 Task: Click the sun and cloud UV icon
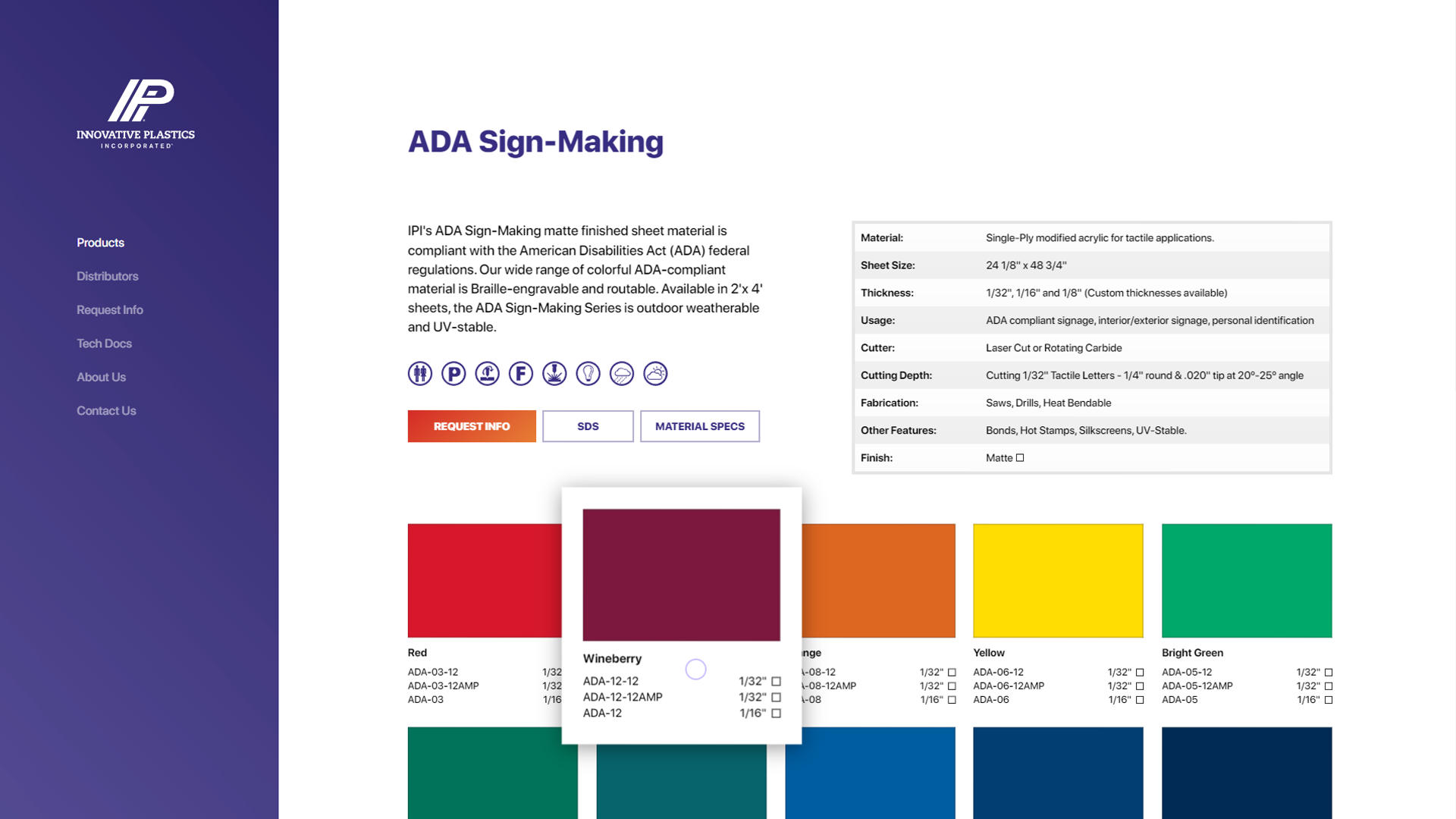[x=655, y=374]
